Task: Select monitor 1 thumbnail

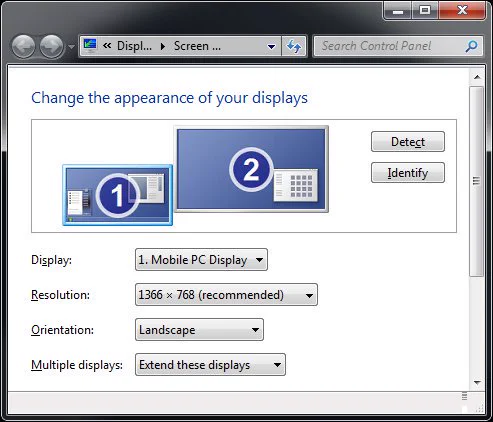Action: (x=118, y=195)
